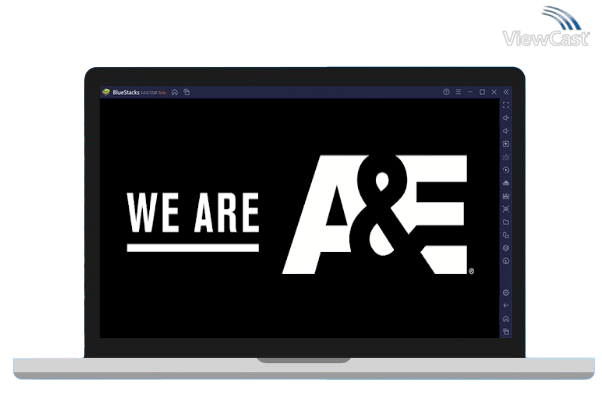Click the circular arrow rotate icon in sidebar
Screen dimensions: 602x414
506,261
